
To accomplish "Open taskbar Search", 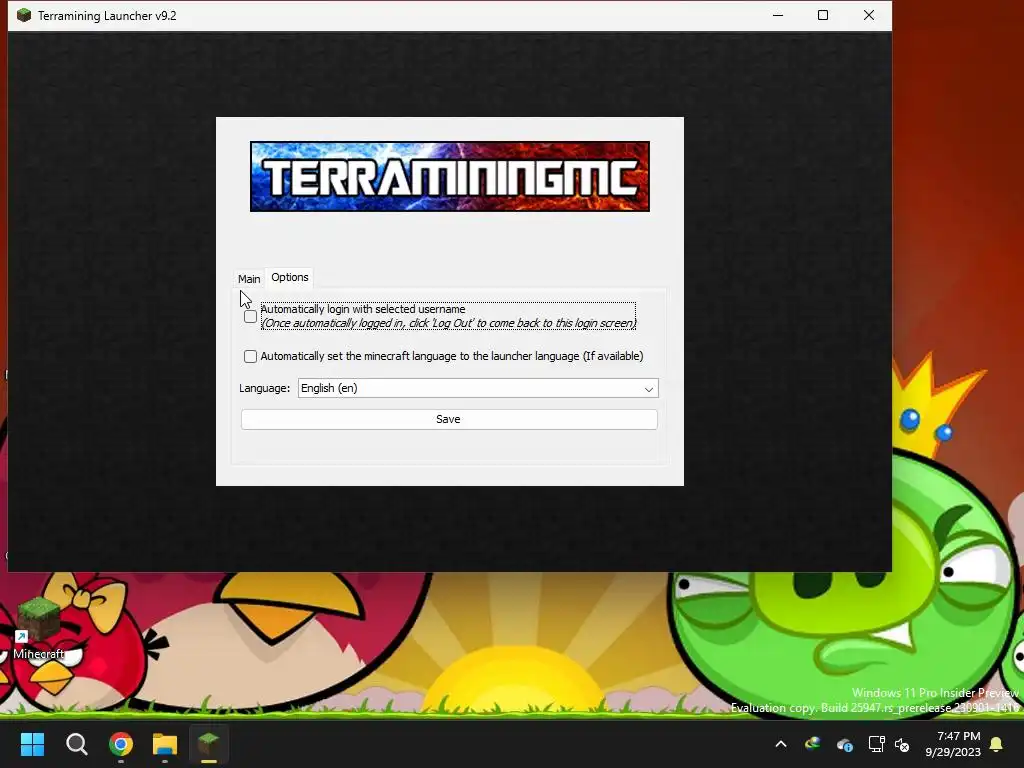I will tap(76, 744).
